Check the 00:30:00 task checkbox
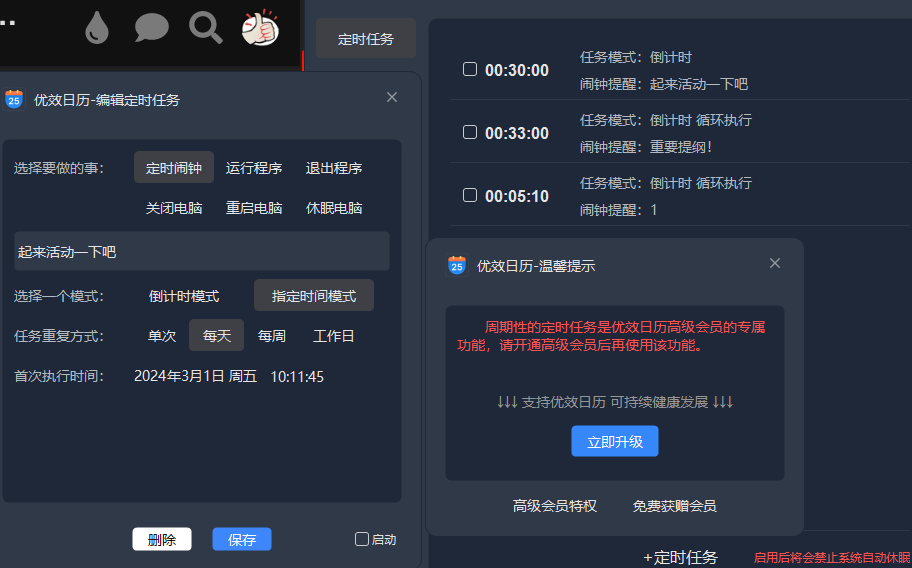The width and height of the screenshot is (912, 568). point(470,69)
